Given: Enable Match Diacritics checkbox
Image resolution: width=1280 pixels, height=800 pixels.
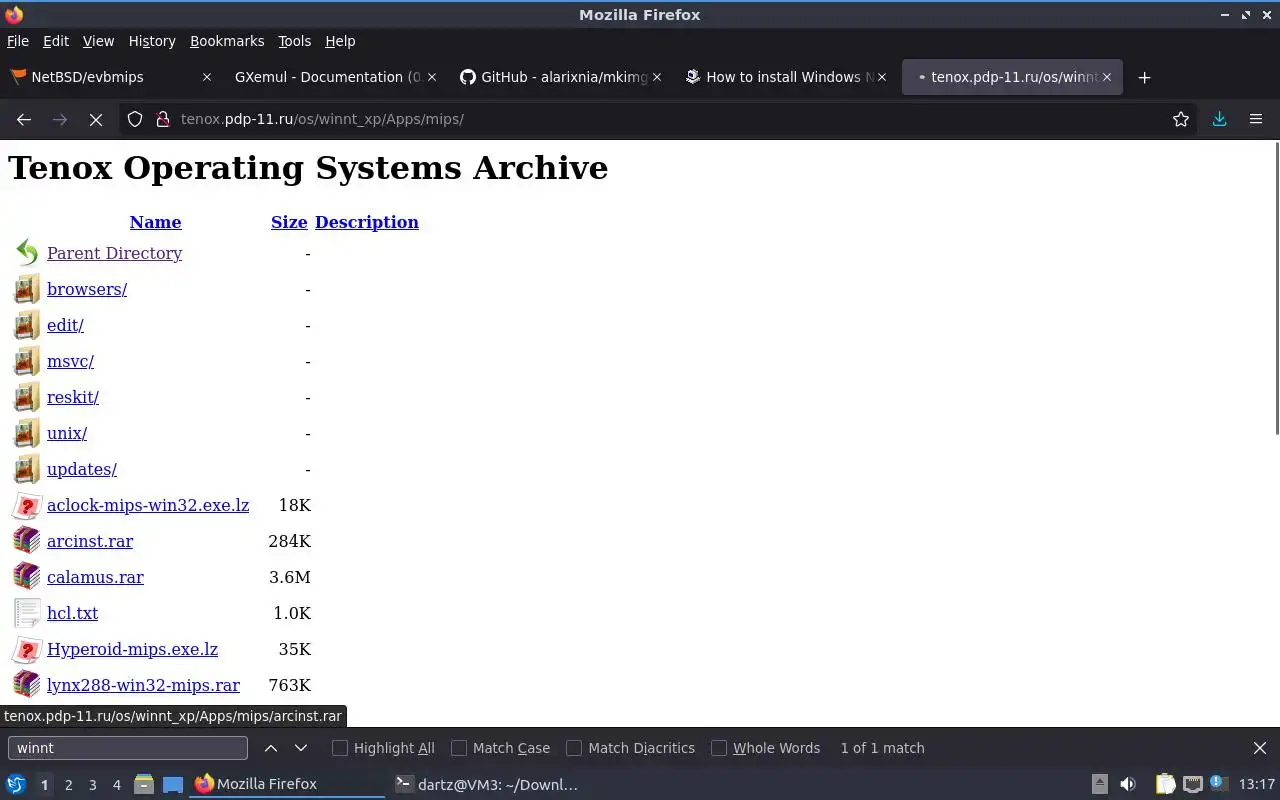Looking at the screenshot, I should 574,748.
